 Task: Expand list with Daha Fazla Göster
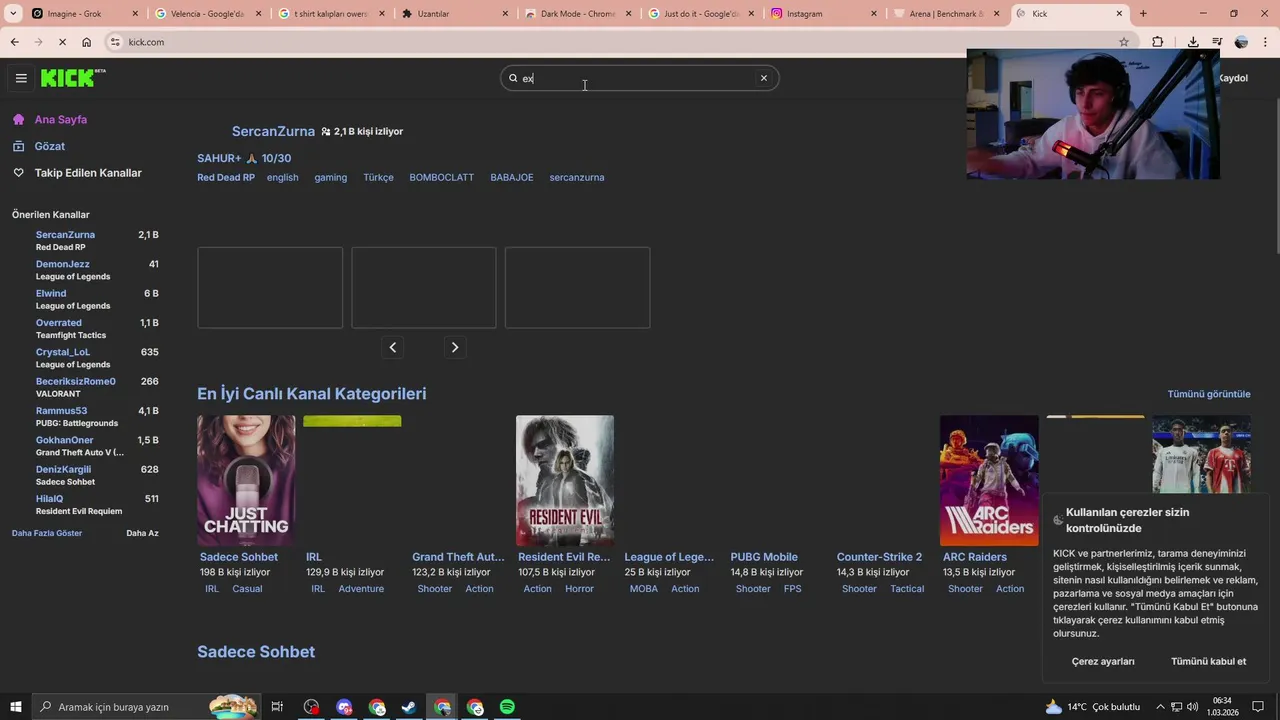click(x=47, y=533)
